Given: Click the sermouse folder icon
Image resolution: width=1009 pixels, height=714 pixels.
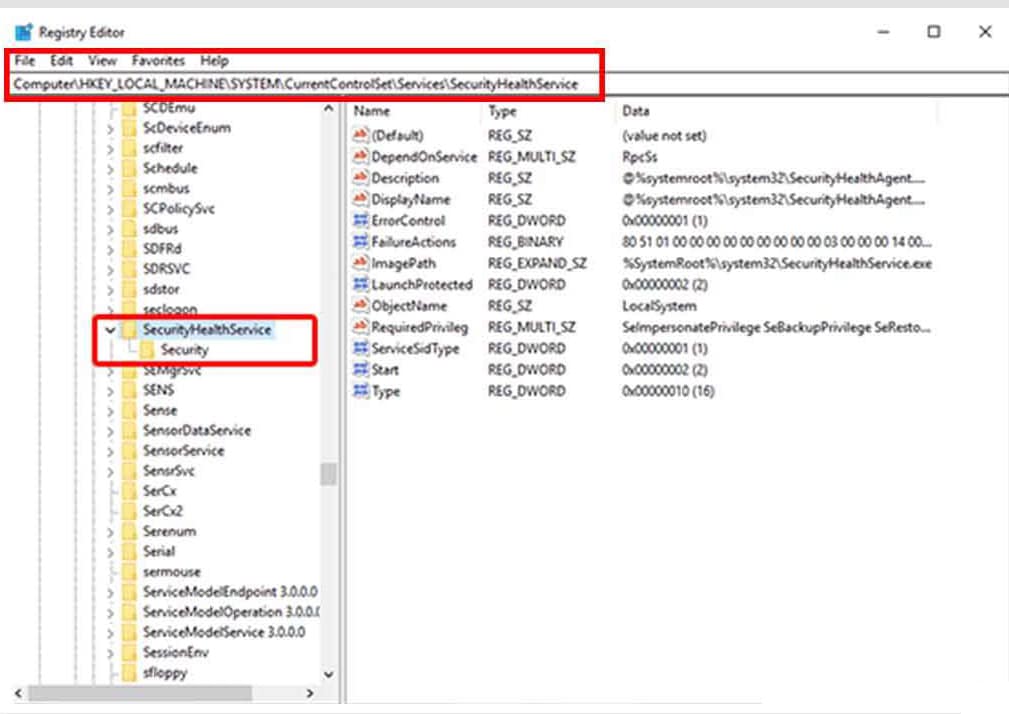Looking at the screenshot, I should tap(129, 572).
